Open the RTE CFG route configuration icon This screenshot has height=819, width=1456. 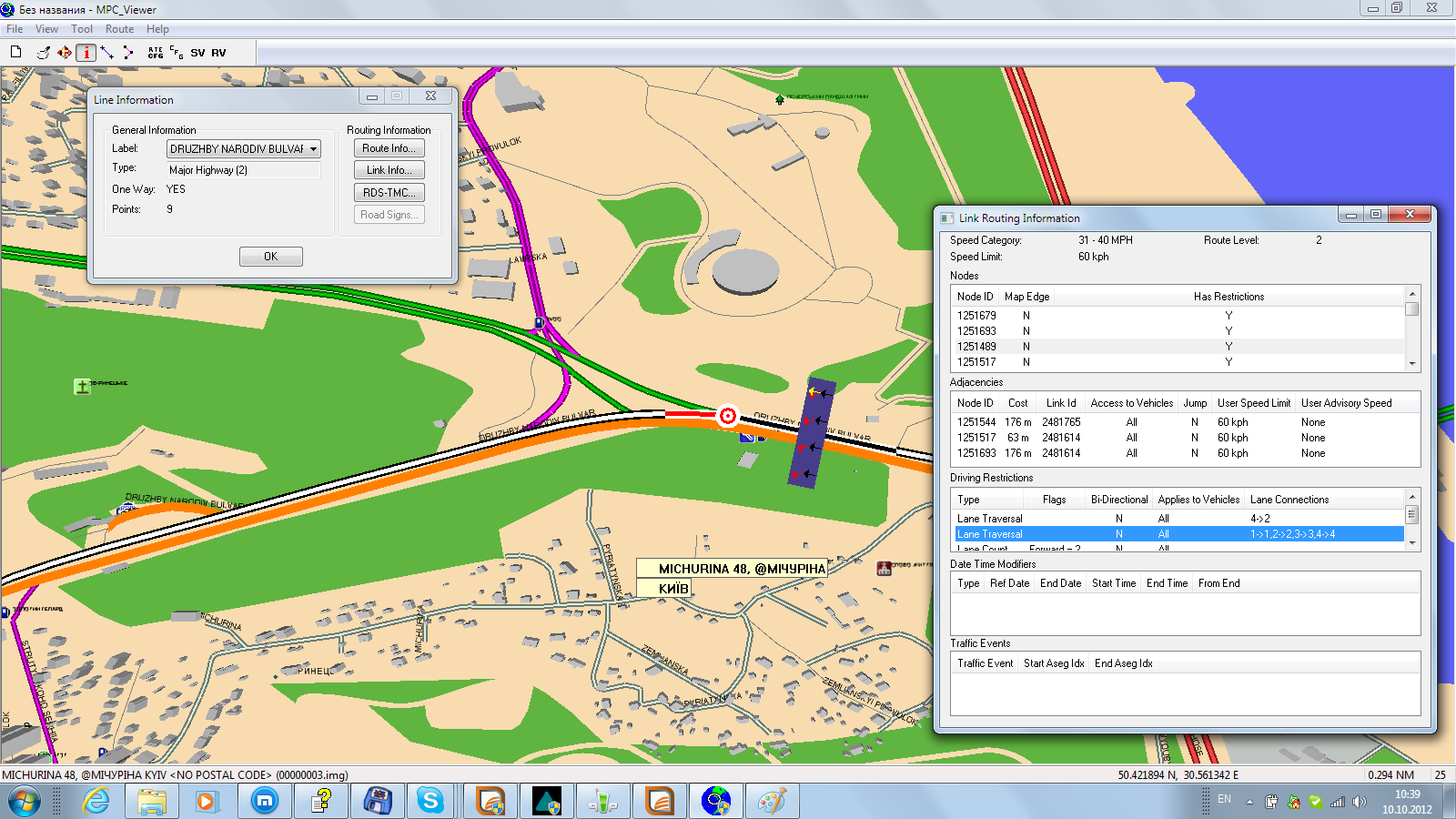pos(156,53)
